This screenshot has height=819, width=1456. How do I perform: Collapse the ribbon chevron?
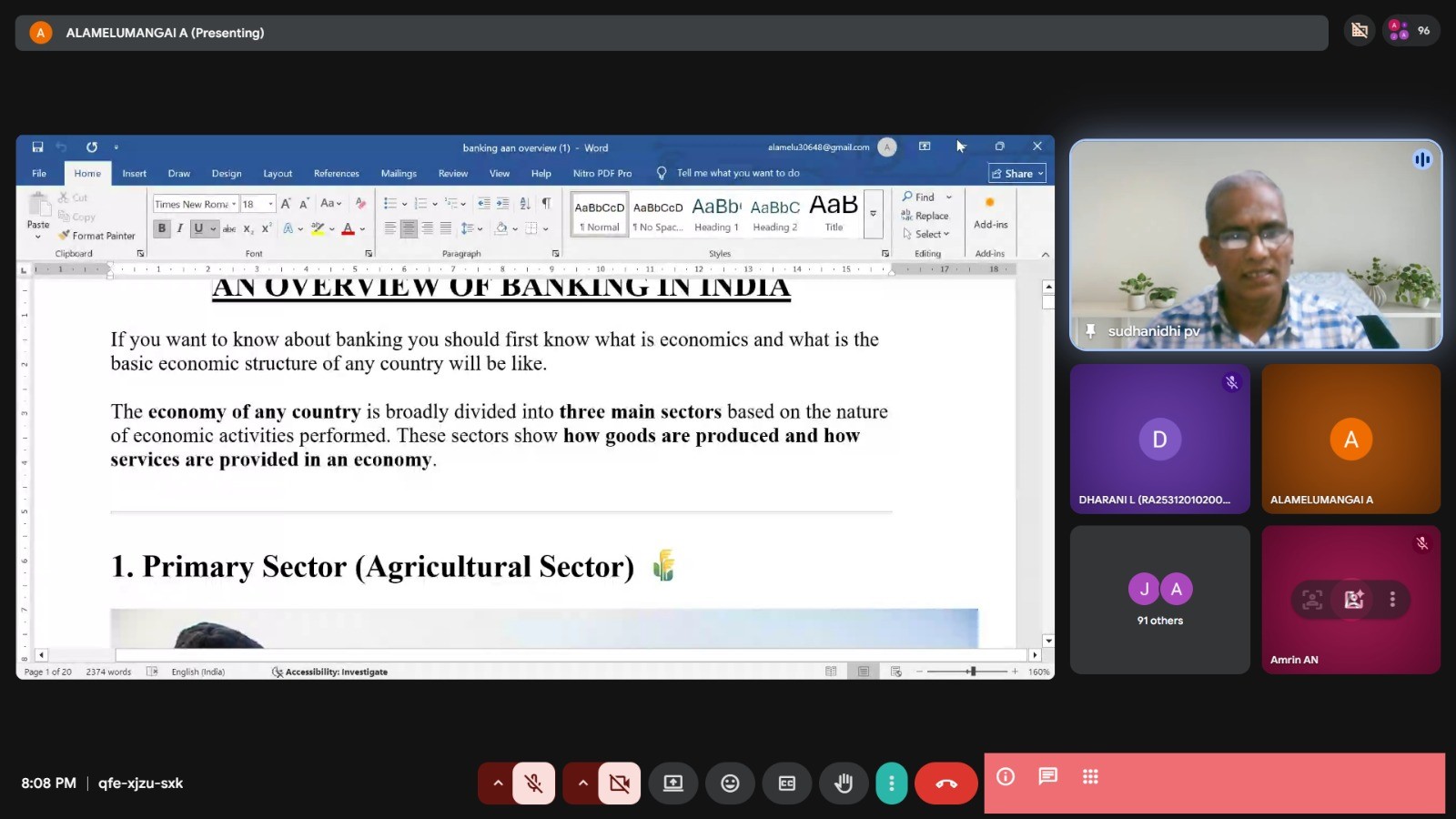point(1045,254)
